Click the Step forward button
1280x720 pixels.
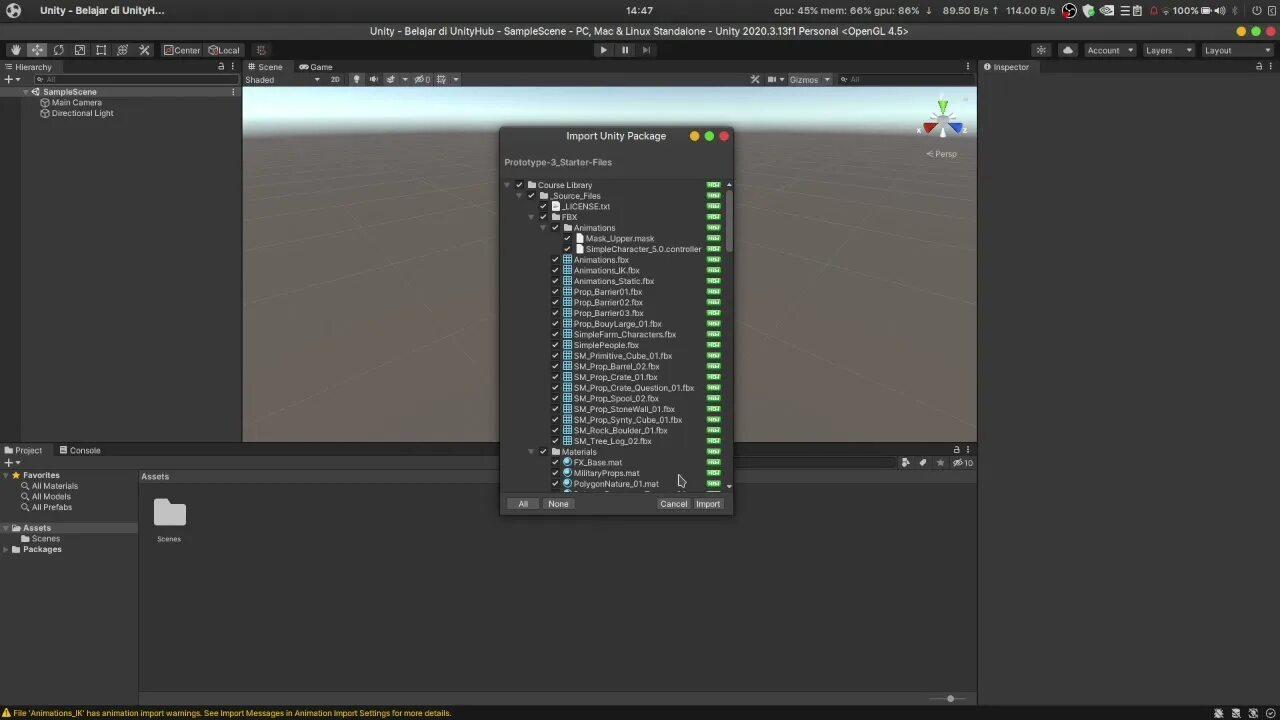pyautogui.click(x=646, y=50)
